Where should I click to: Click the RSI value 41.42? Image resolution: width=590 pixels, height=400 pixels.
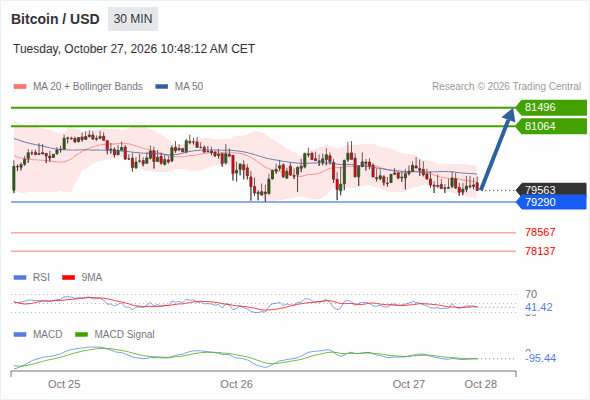coord(539,307)
